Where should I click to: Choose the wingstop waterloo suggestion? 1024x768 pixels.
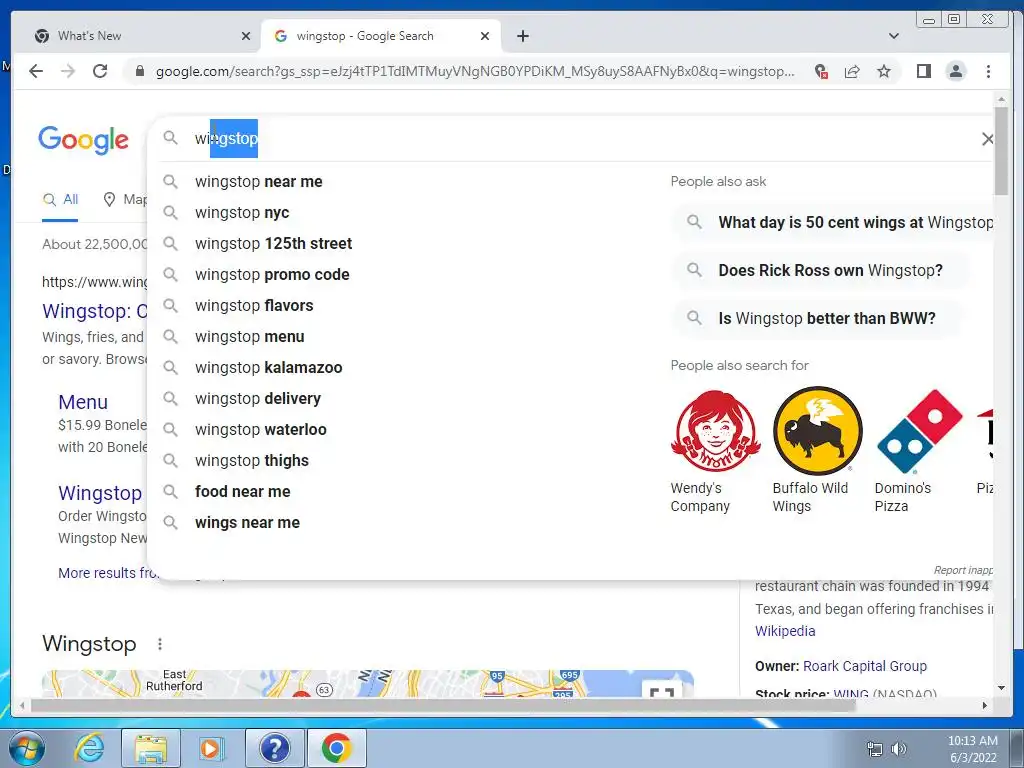261,430
